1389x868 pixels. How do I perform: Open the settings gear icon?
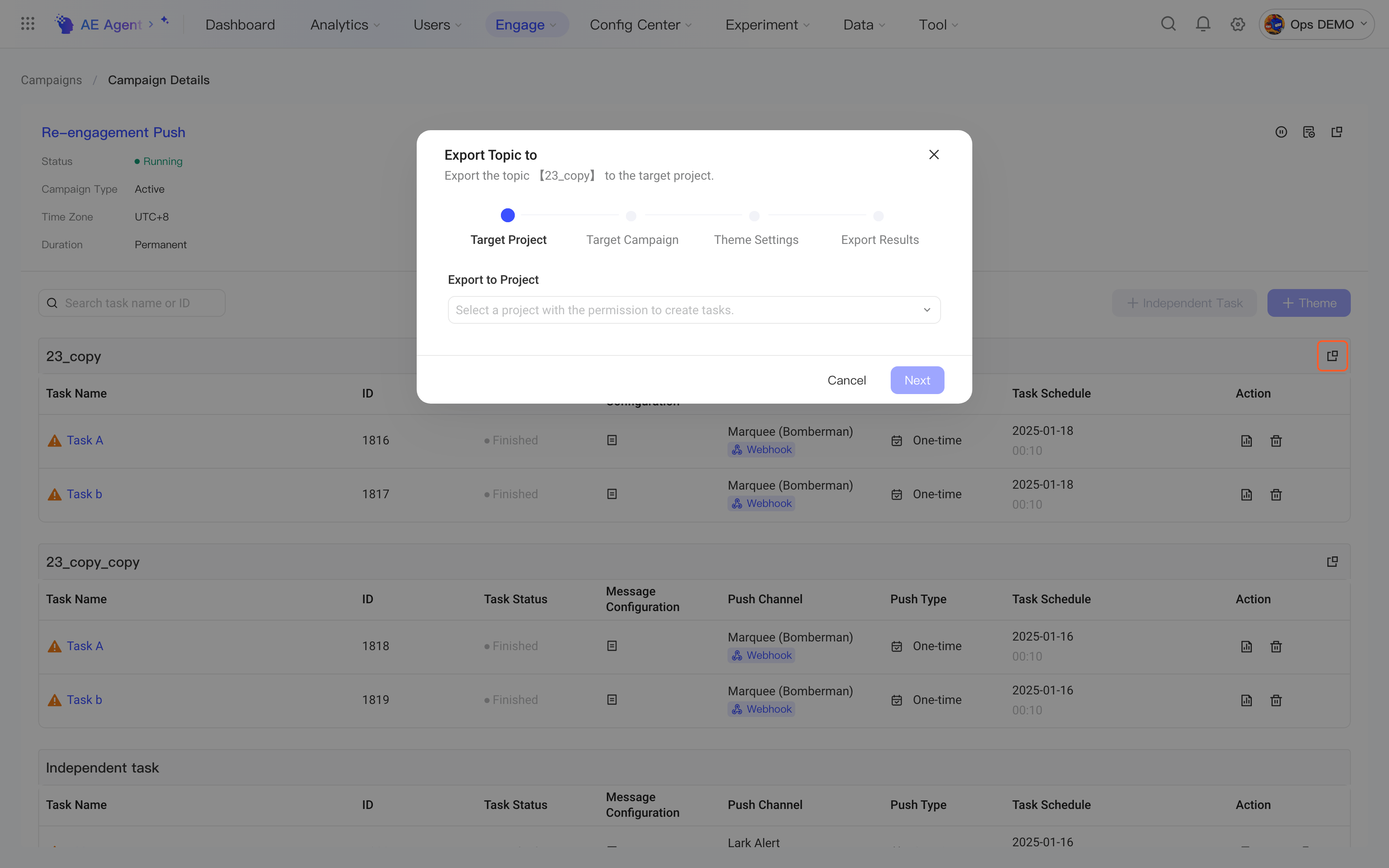(1238, 24)
